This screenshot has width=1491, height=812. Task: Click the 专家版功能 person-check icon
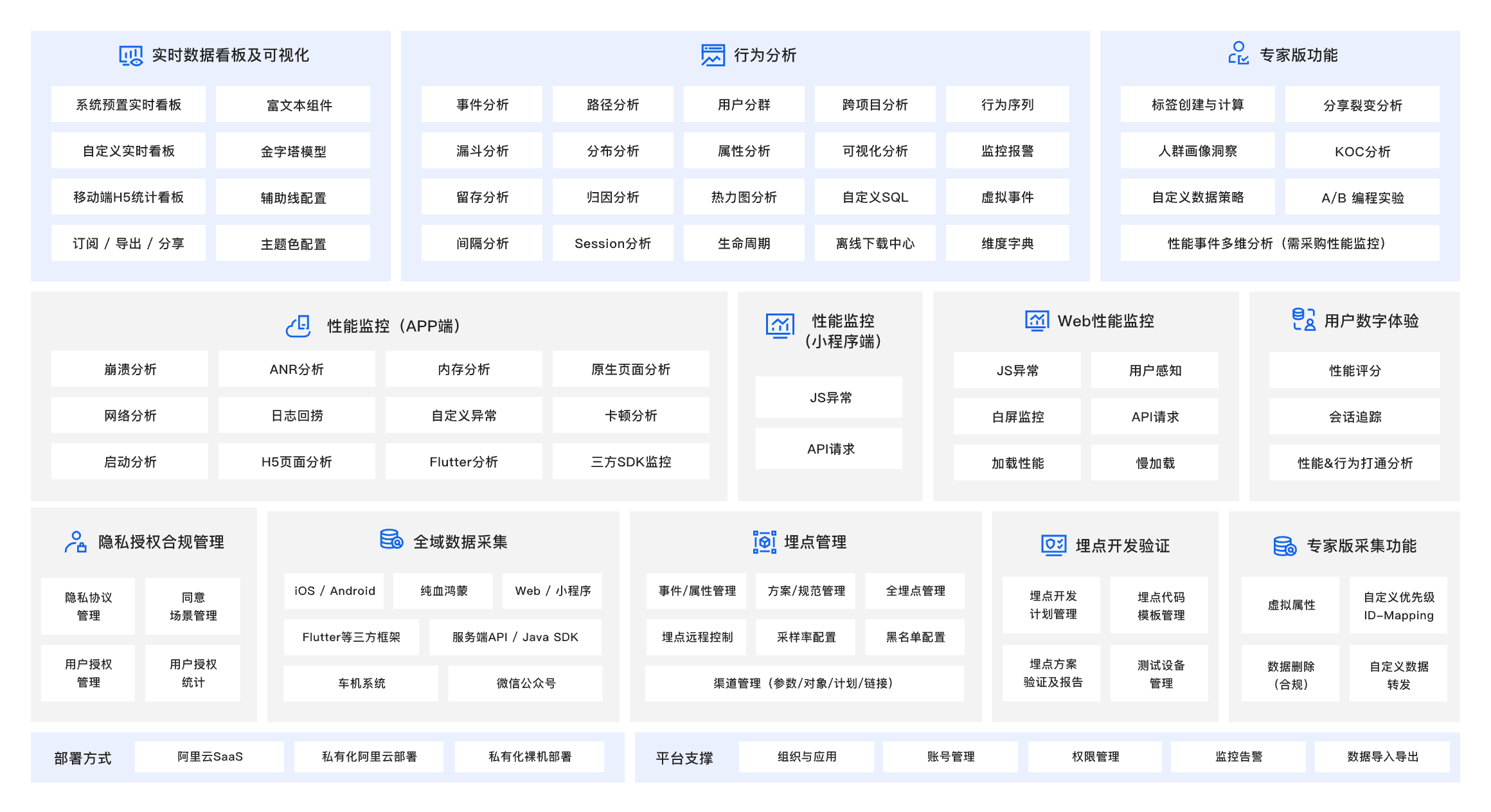[1238, 53]
